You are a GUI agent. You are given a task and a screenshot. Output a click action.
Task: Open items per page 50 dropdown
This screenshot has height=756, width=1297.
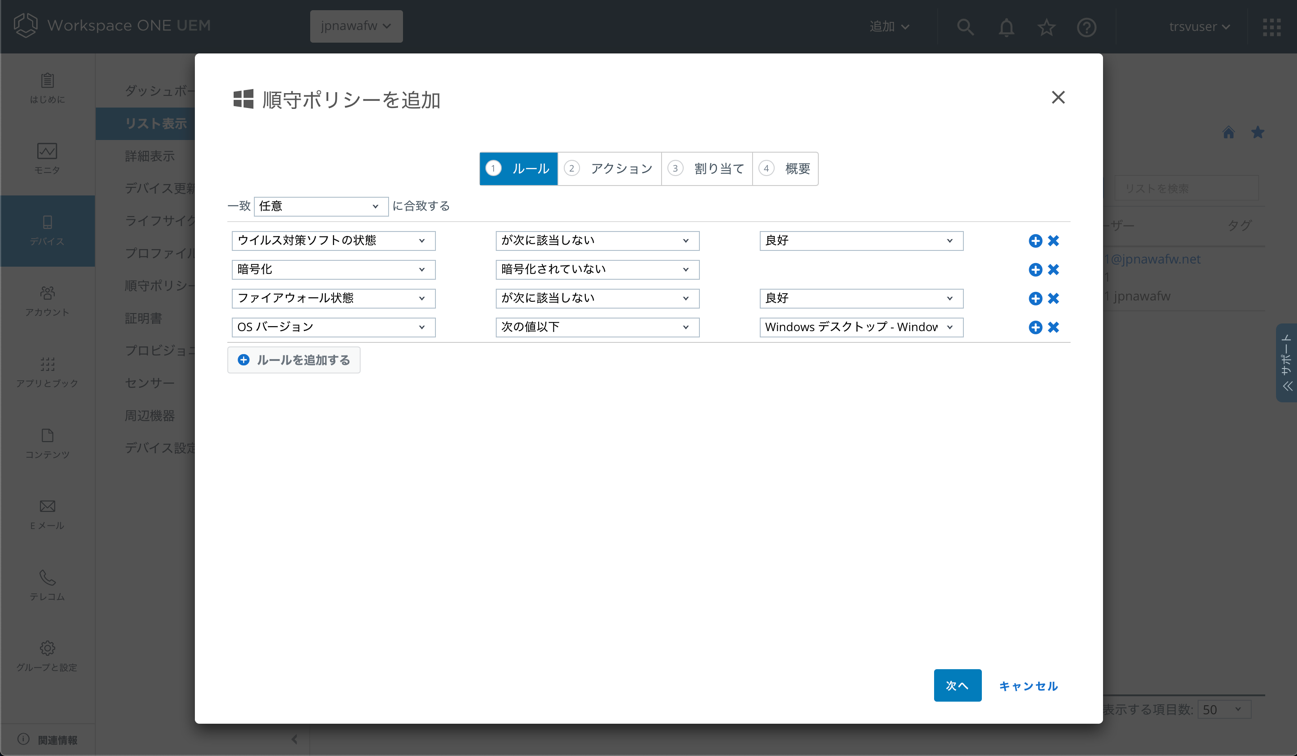click(1224, 709)
